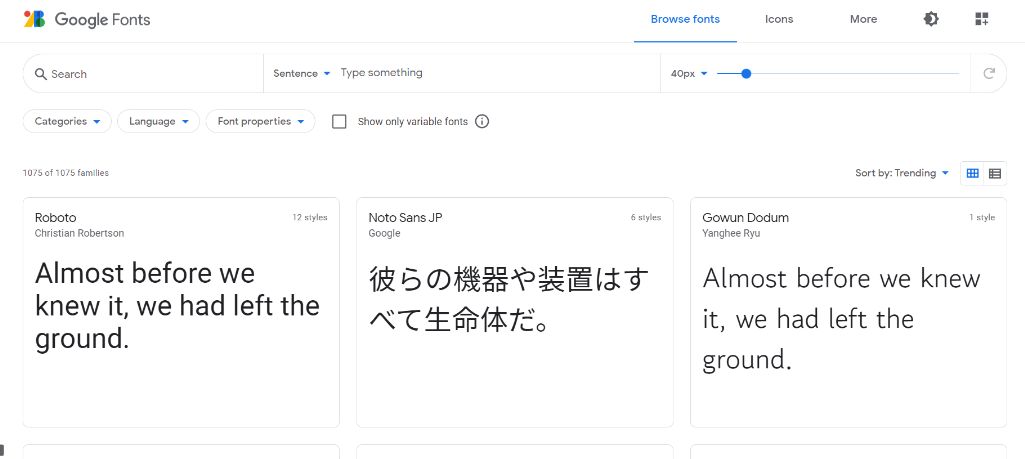Click the Japanese sample text preview
Screen dimensions: 1025x459
509,300
